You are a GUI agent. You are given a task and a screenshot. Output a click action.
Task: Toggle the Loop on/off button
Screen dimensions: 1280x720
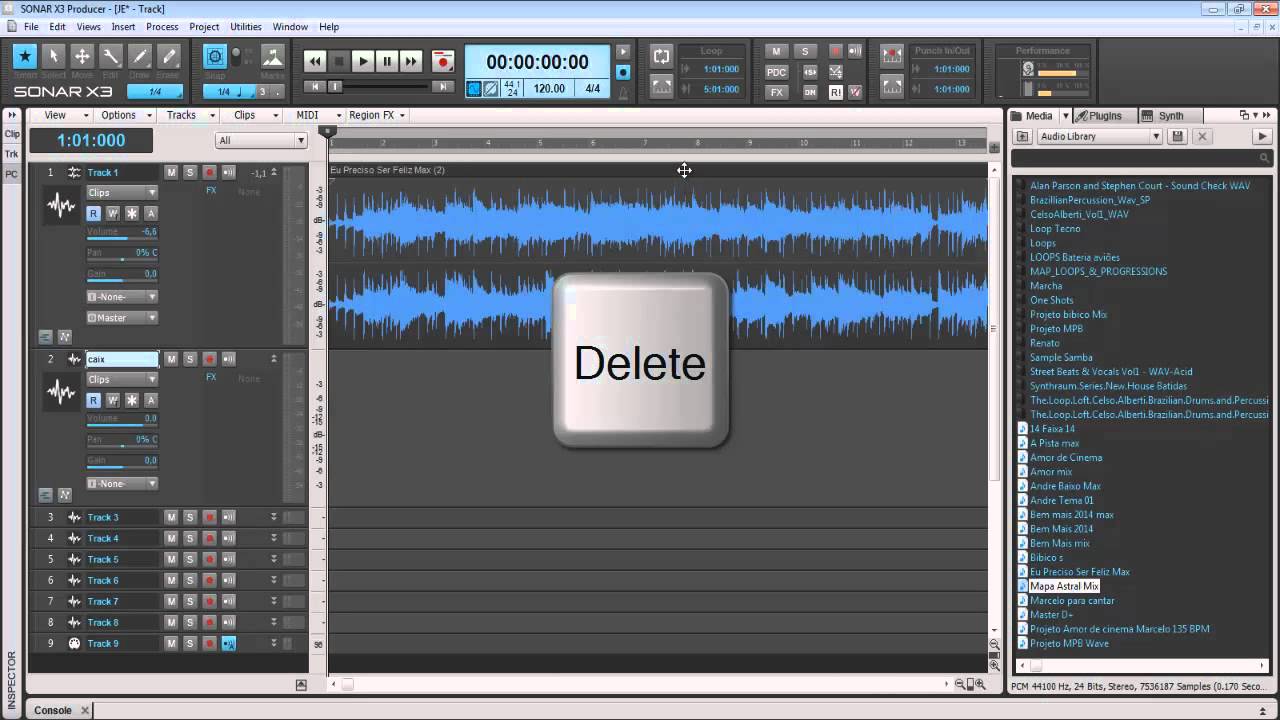(x=661, y=56)
